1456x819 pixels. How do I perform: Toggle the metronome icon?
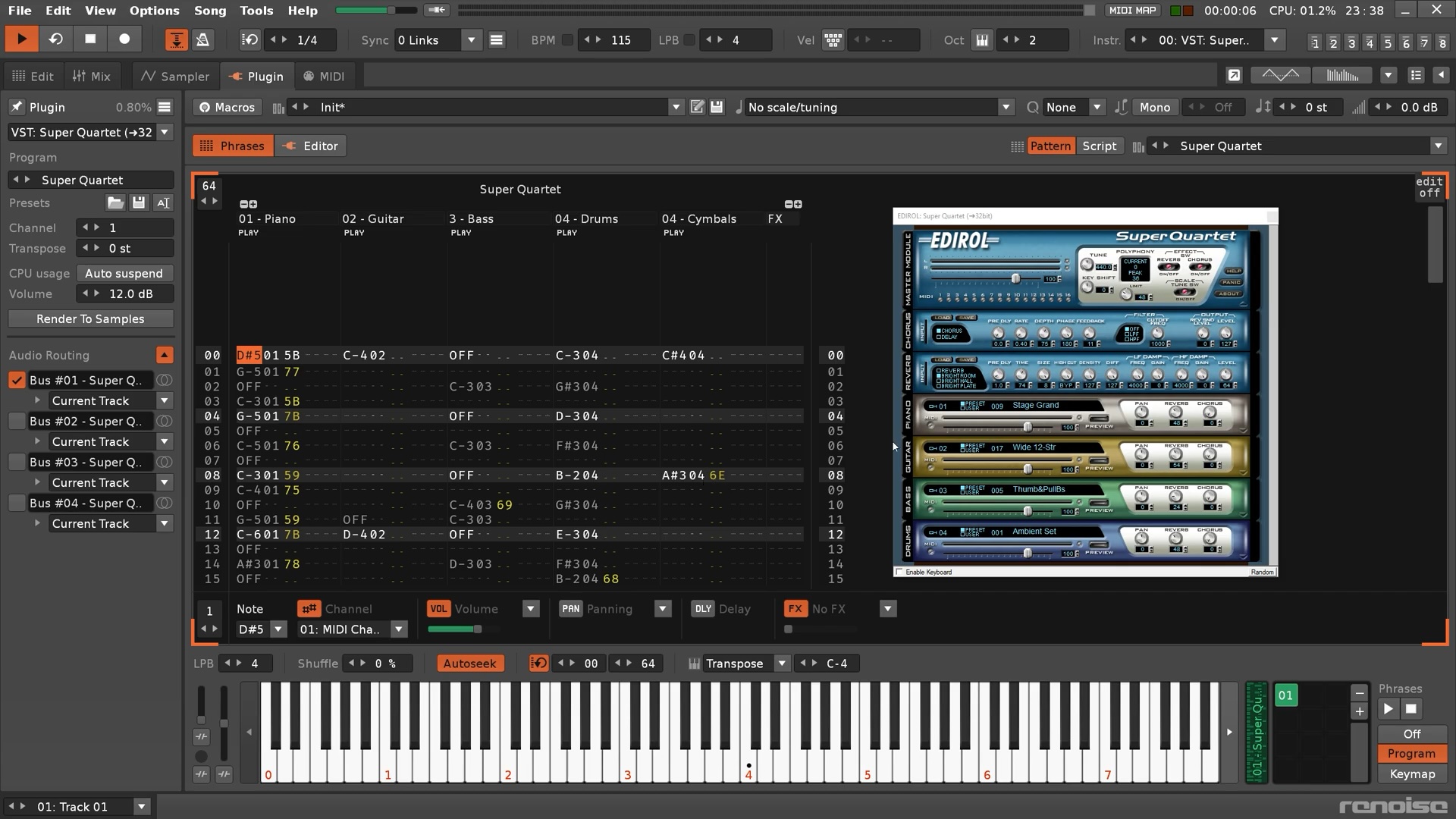coord(202,39)
